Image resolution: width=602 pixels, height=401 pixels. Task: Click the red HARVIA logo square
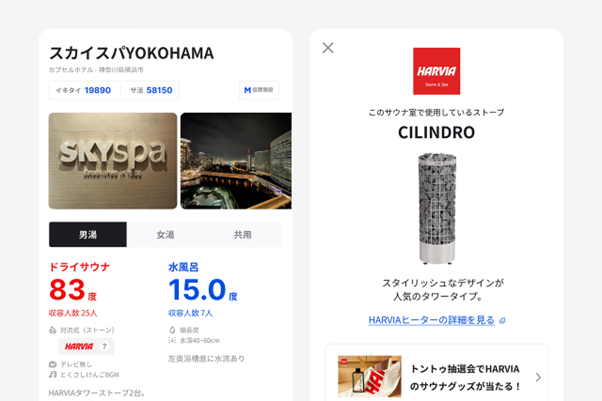point(436,71)
